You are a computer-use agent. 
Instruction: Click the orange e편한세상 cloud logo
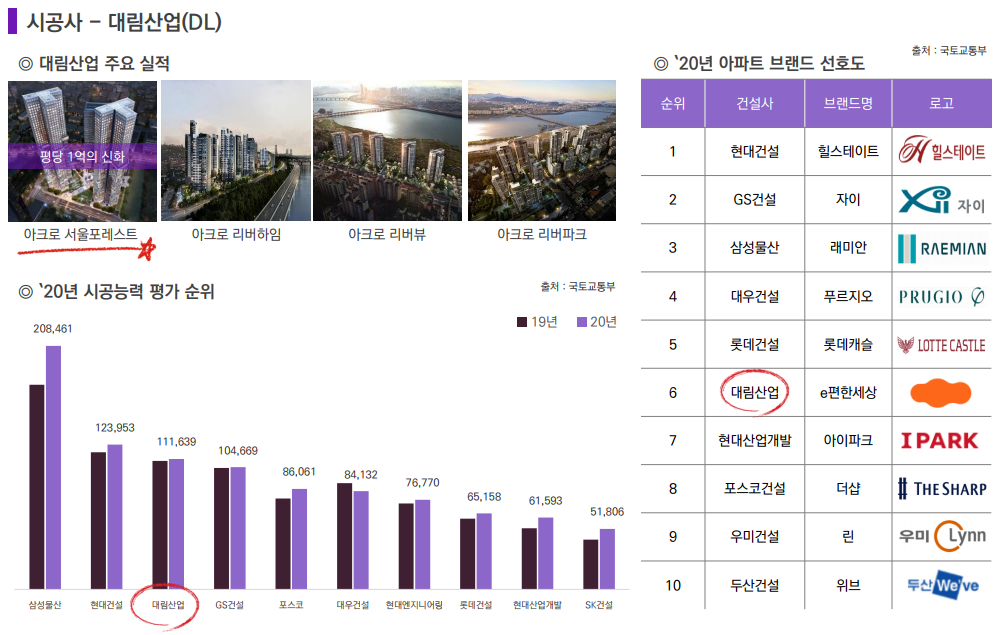click(x=941, y=393)
